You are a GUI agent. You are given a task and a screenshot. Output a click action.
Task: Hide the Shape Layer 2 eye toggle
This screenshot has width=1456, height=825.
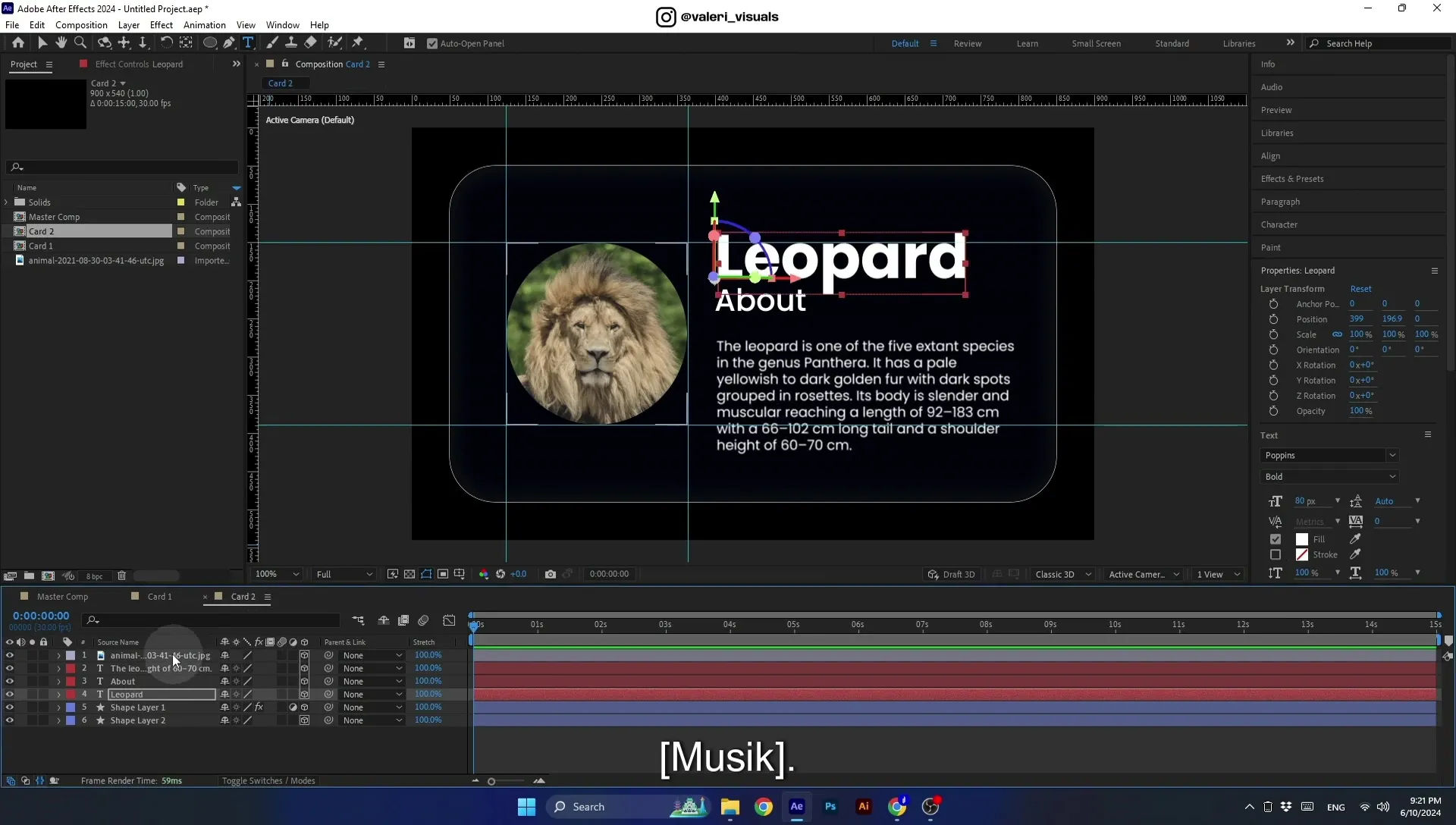tap(10, 720)
